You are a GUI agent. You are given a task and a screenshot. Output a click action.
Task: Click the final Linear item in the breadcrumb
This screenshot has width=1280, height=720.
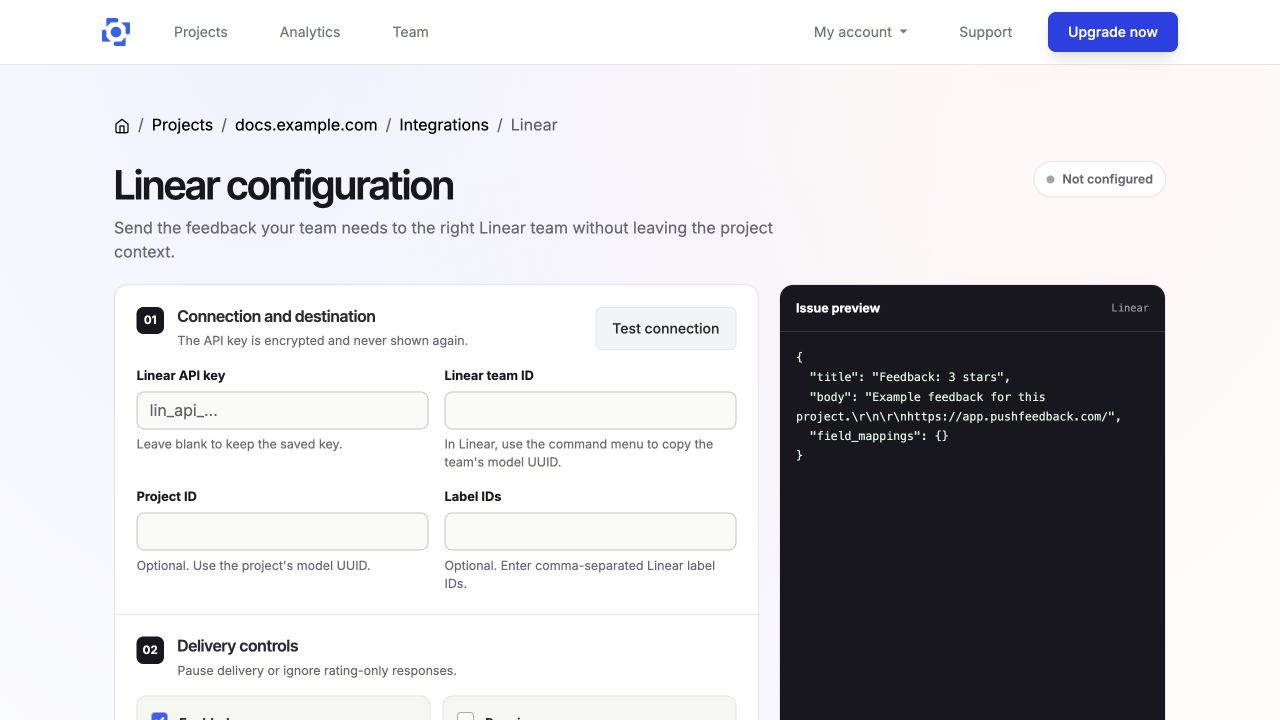pos(534,125)
